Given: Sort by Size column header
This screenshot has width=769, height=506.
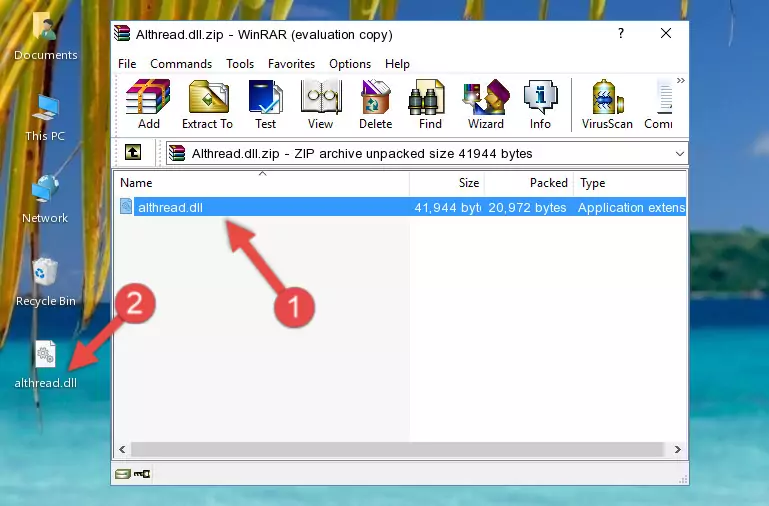Looking at the screenshot, I should click(x=447, y=183).
